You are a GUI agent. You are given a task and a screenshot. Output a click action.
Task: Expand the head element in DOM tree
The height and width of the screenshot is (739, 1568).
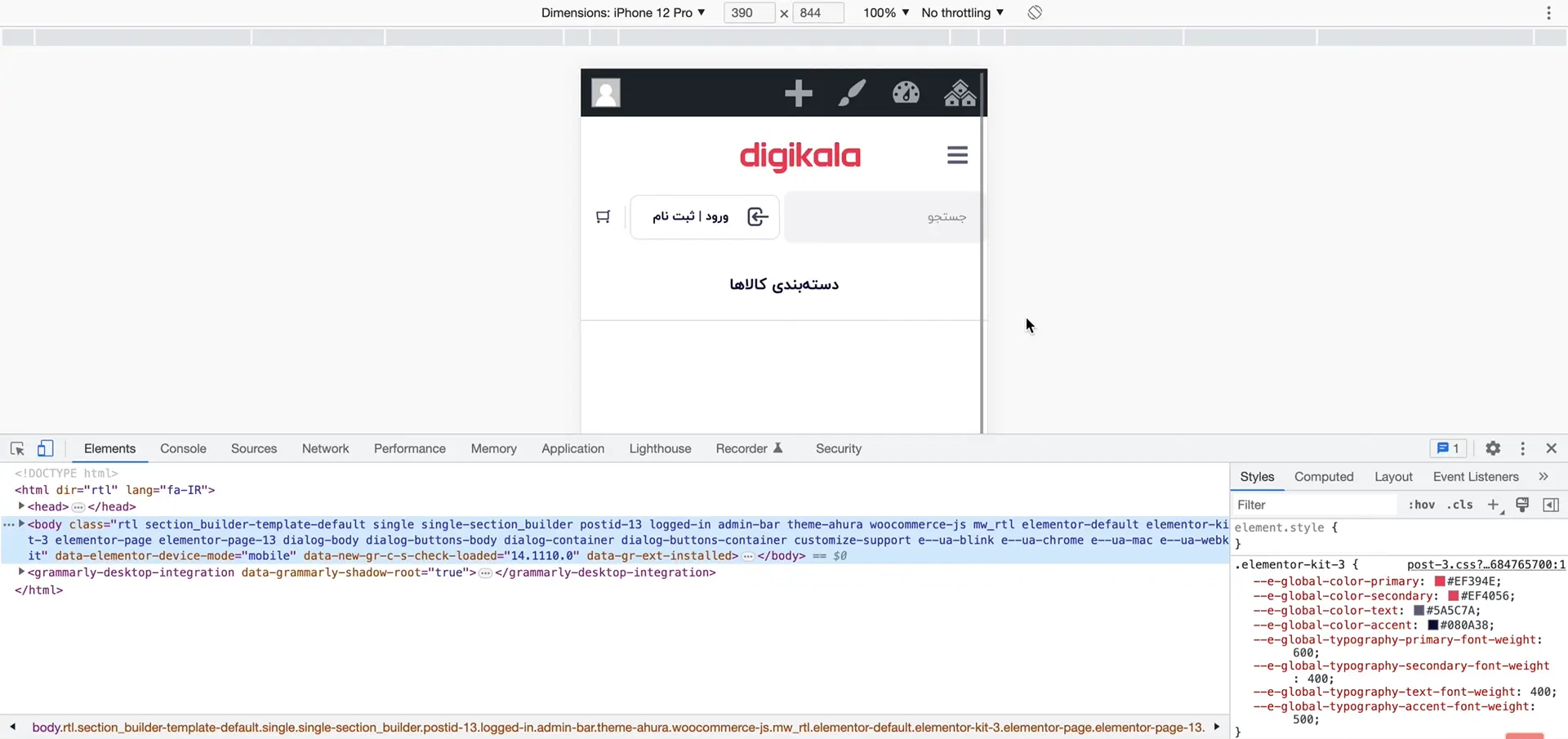[x=21, y=506]
